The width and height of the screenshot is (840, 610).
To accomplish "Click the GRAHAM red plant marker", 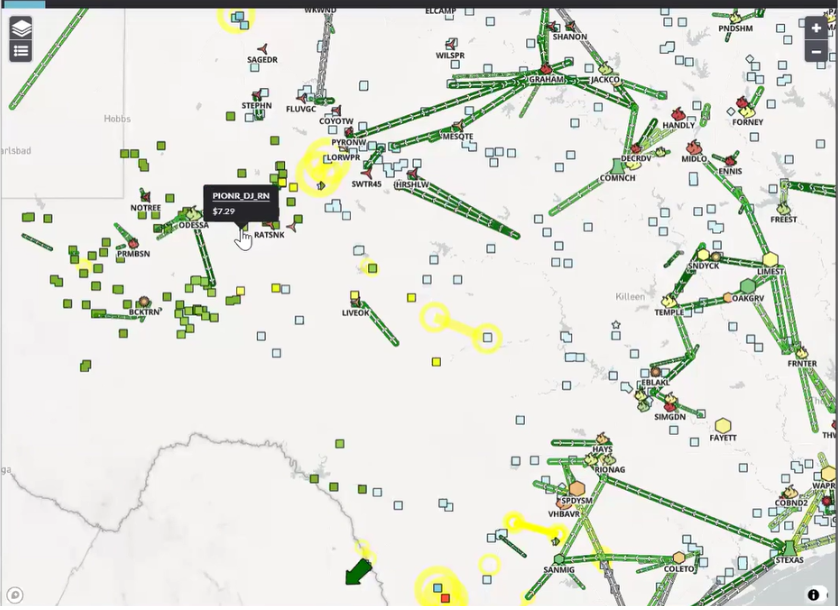I will [546, 68].
